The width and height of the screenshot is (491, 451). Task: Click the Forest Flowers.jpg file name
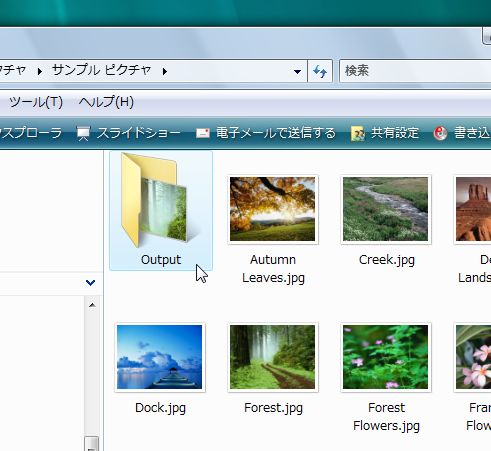pyautogui.click(x=386, y=417)
